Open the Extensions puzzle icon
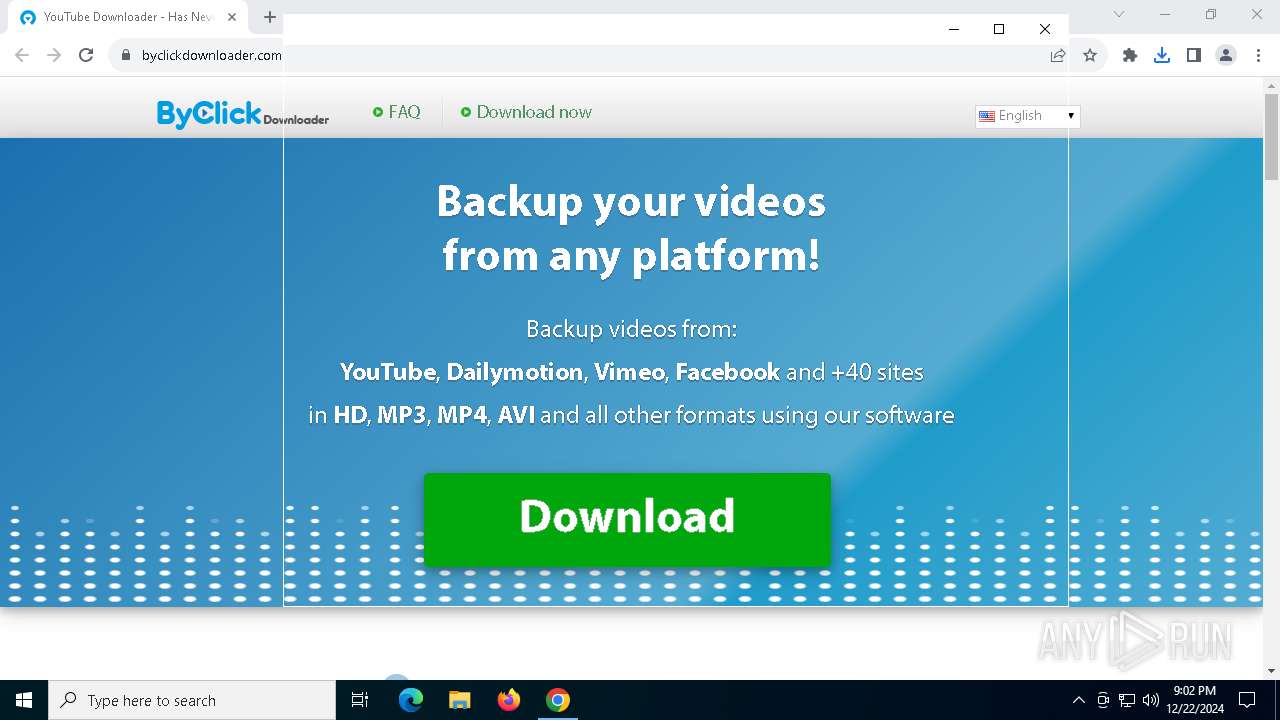Viewport: 1280px width, 720px height. 1130,55
